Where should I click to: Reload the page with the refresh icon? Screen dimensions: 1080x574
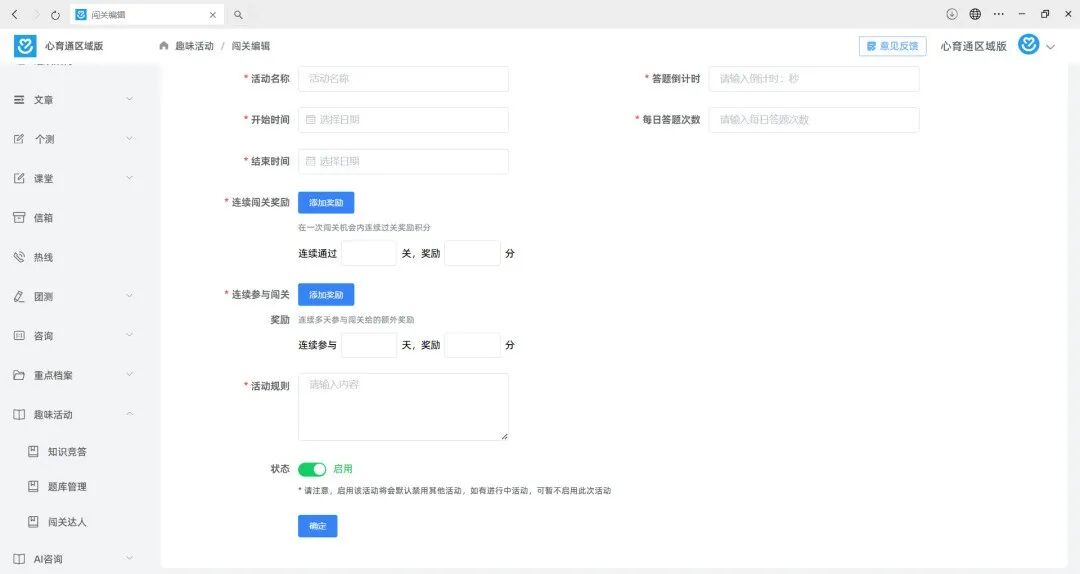tap(55, 14)
